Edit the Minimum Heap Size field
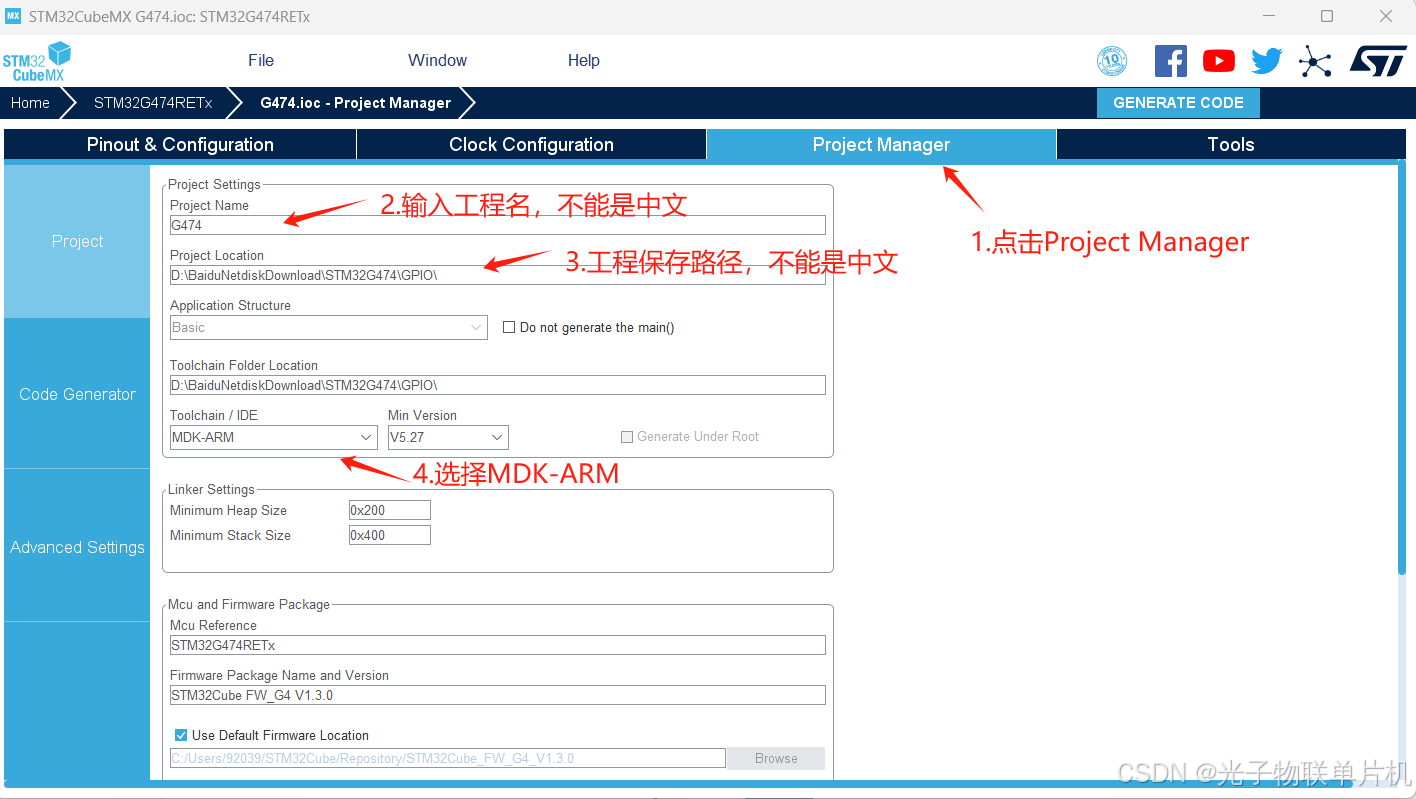The image size is (1416, 799). [390, 510]
